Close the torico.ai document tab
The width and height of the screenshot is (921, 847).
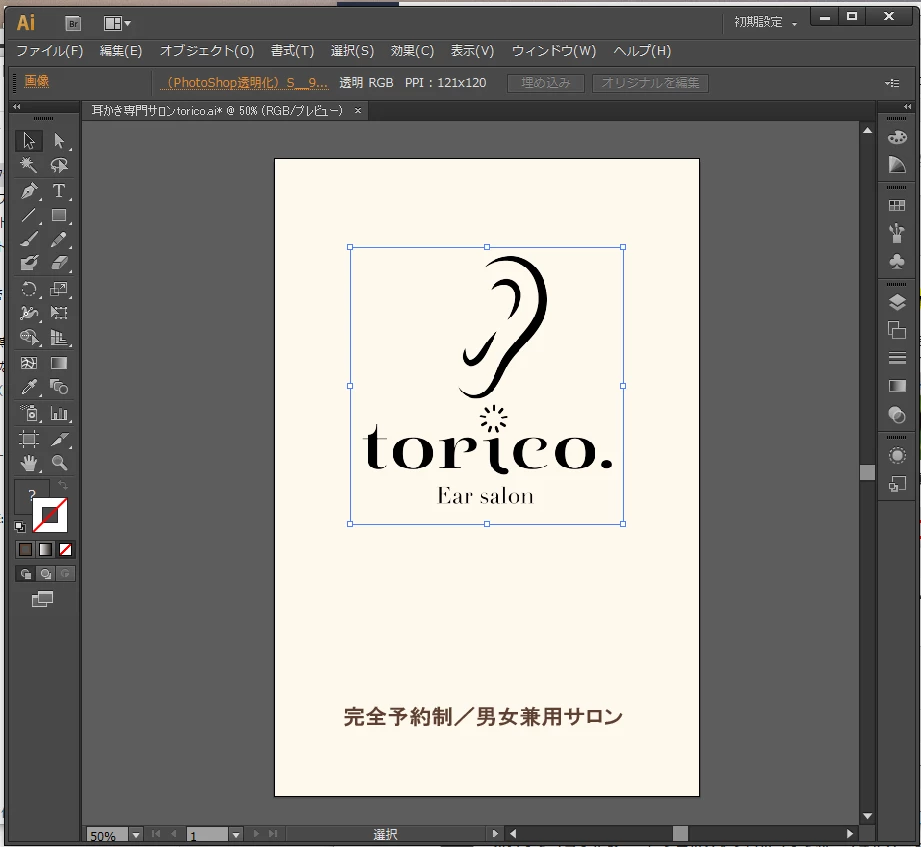(357, 110)
